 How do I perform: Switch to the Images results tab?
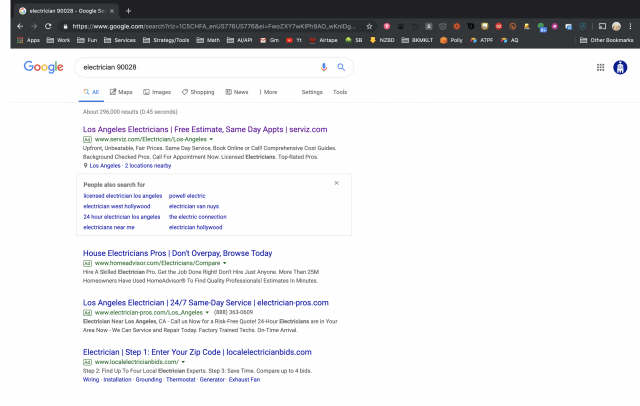pyautogui.click(x=157, y=92)
